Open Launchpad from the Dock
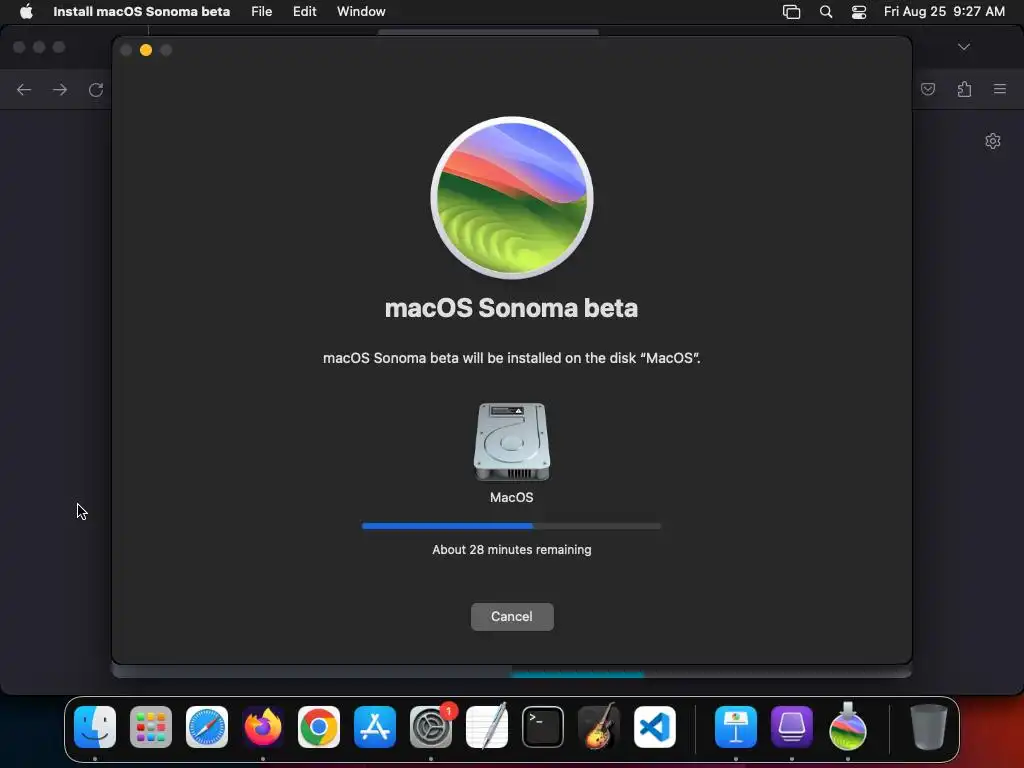1024x768 pixels. 151,727
